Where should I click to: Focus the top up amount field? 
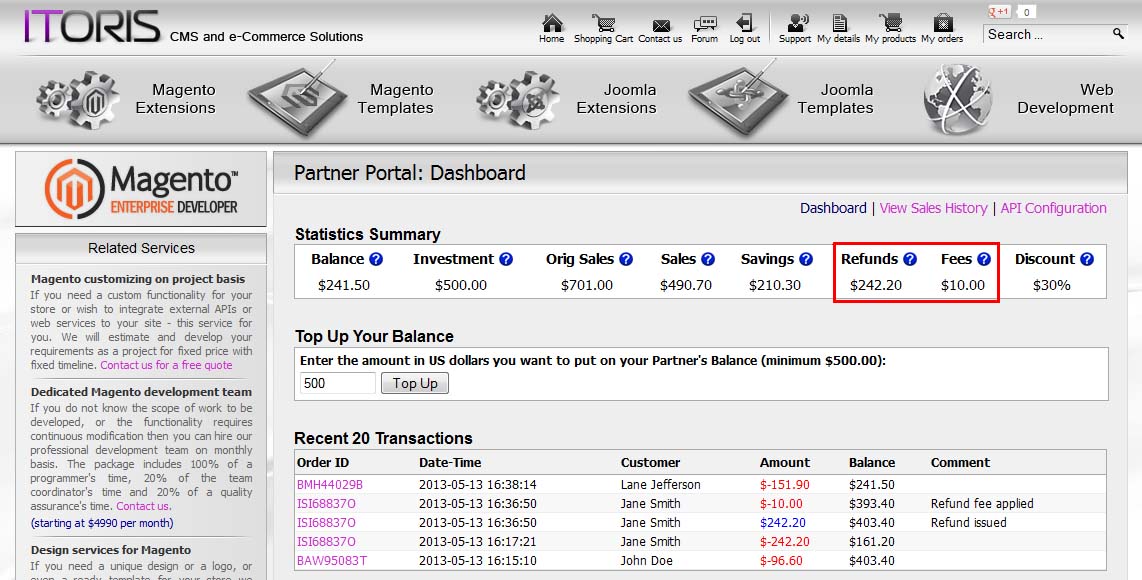(x=338, y=383)
